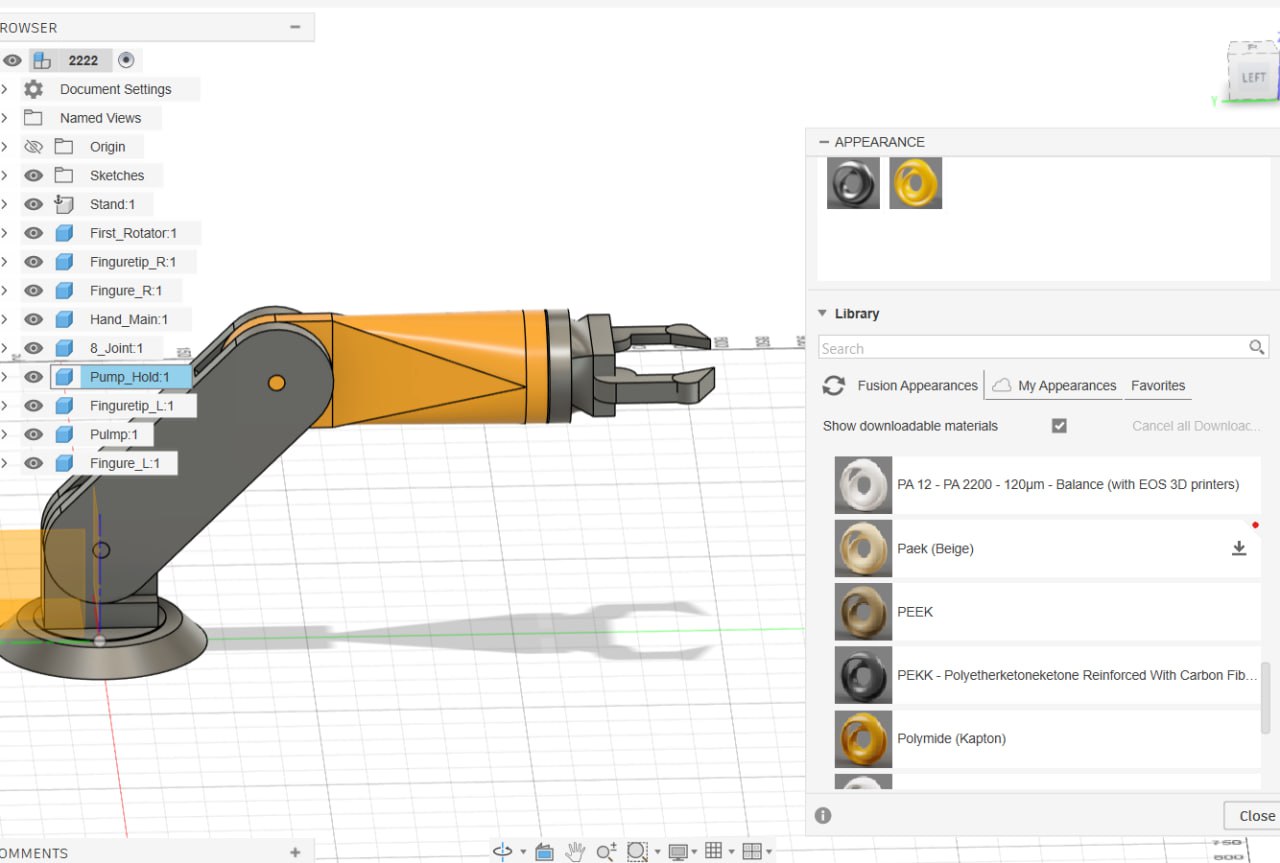This screenshot has height=863, width=1280.
Task: Hide the Sketches folder
Action: pos(33,175)
